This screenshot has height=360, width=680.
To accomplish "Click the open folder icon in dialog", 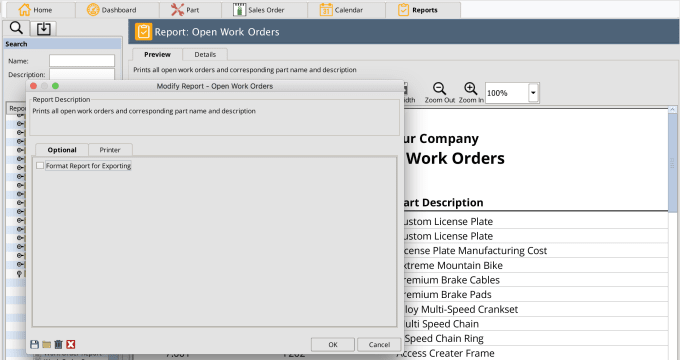I will point(46,344).
